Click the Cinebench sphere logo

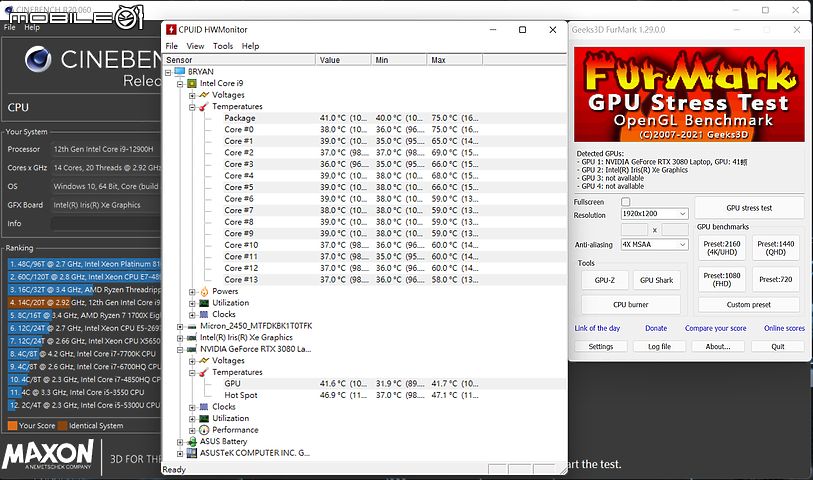pyautogui.click(x=38, y=59)
